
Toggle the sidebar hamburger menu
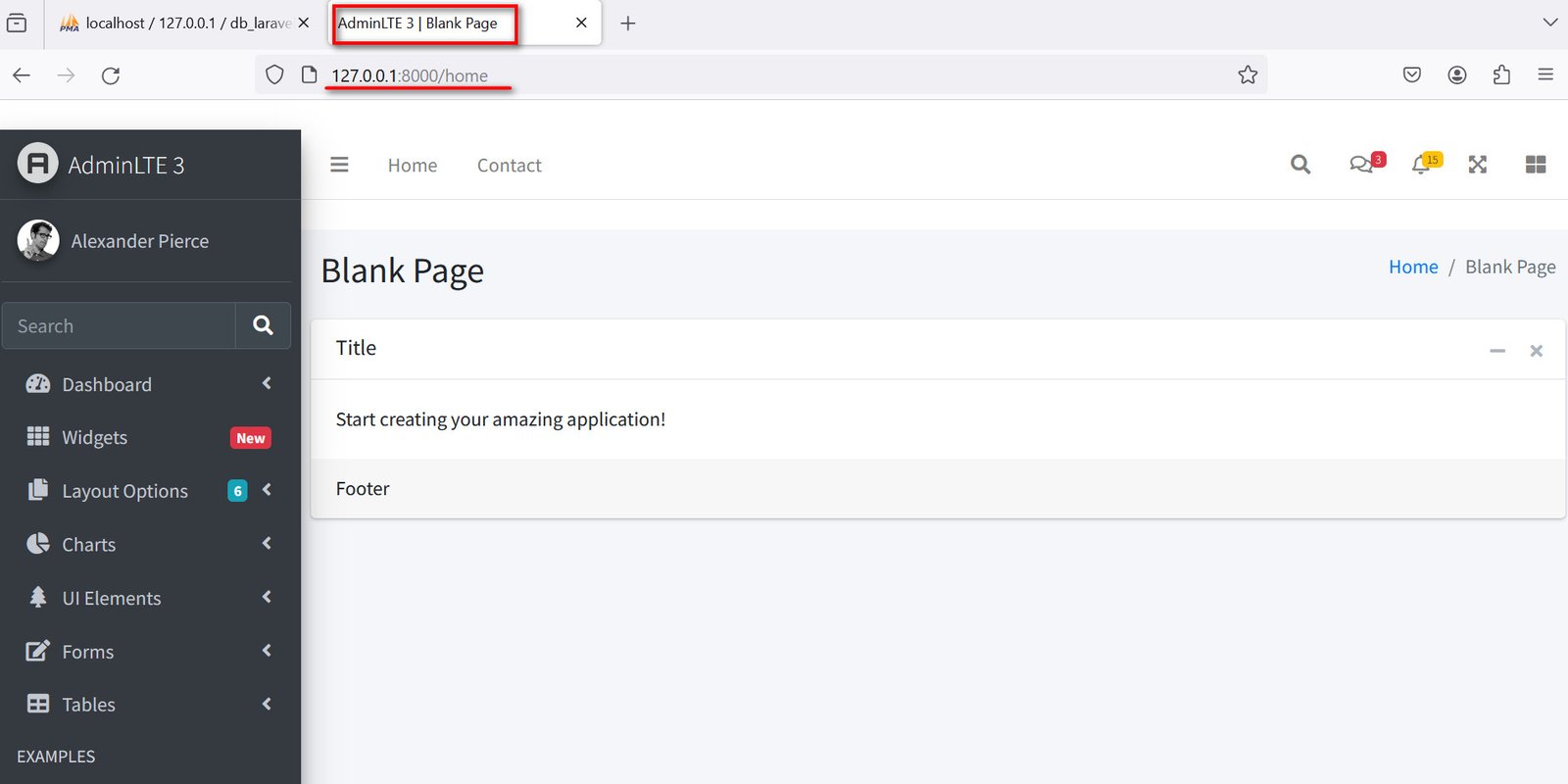click(x=339, y=165)
